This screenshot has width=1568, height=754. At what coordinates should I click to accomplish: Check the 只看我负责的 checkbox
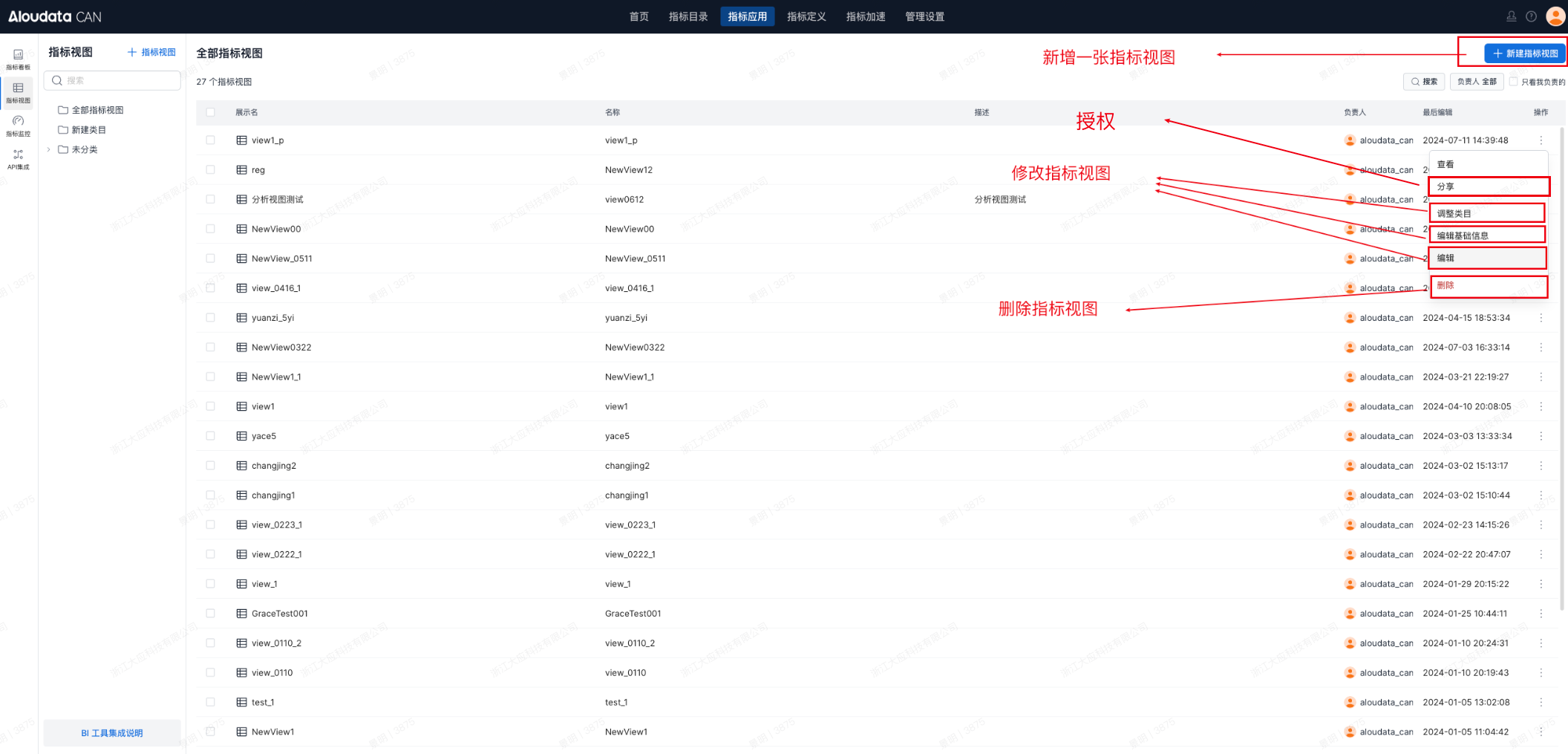[x=1513, y=82]
